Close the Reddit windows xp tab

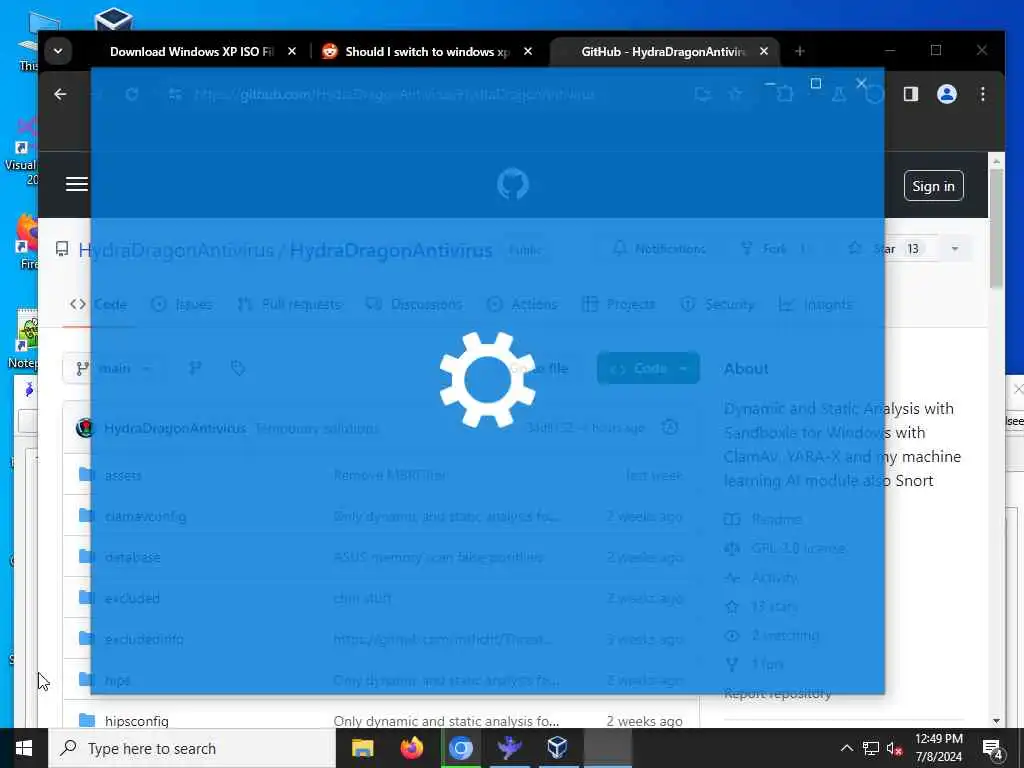(528, 51)
